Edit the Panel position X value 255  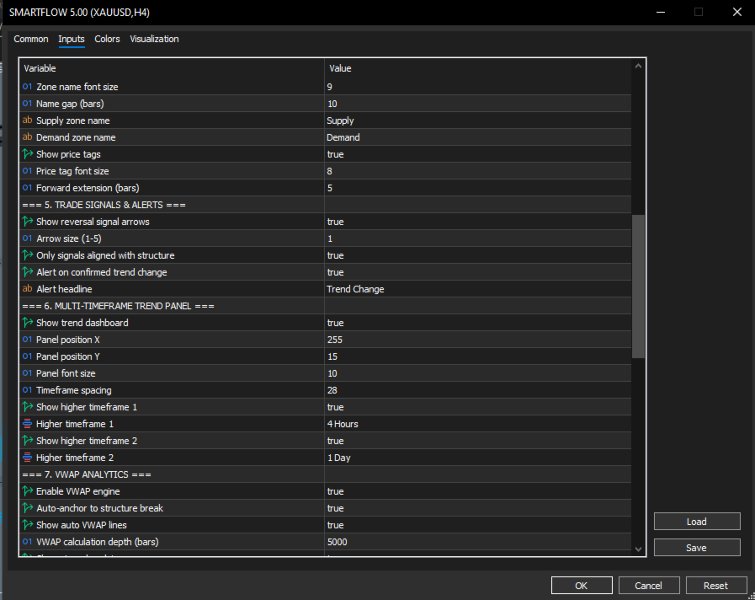point(478,339)
